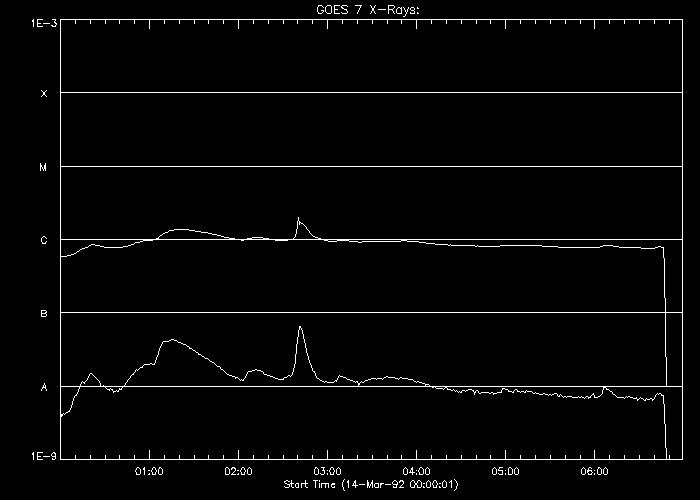
Task: Click the 'A' flare class label
Action: click(44, 388)
